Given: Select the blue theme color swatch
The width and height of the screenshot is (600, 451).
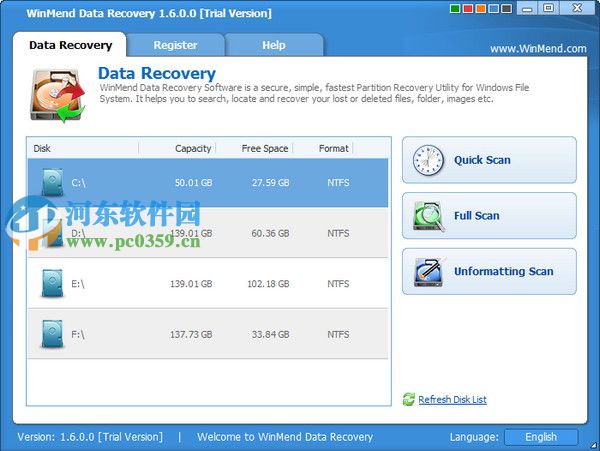Looking at the screenshot, I should (494, 8).
